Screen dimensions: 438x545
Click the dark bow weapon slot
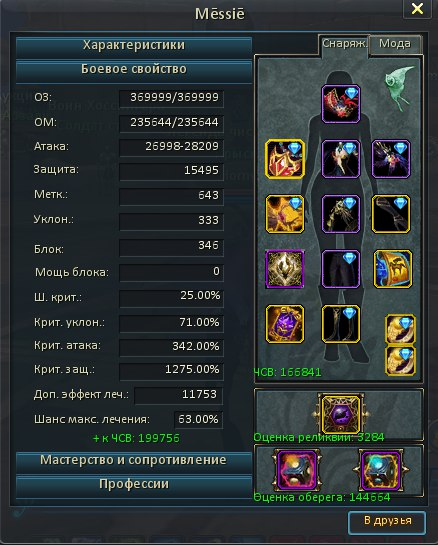tap(391, 214)
